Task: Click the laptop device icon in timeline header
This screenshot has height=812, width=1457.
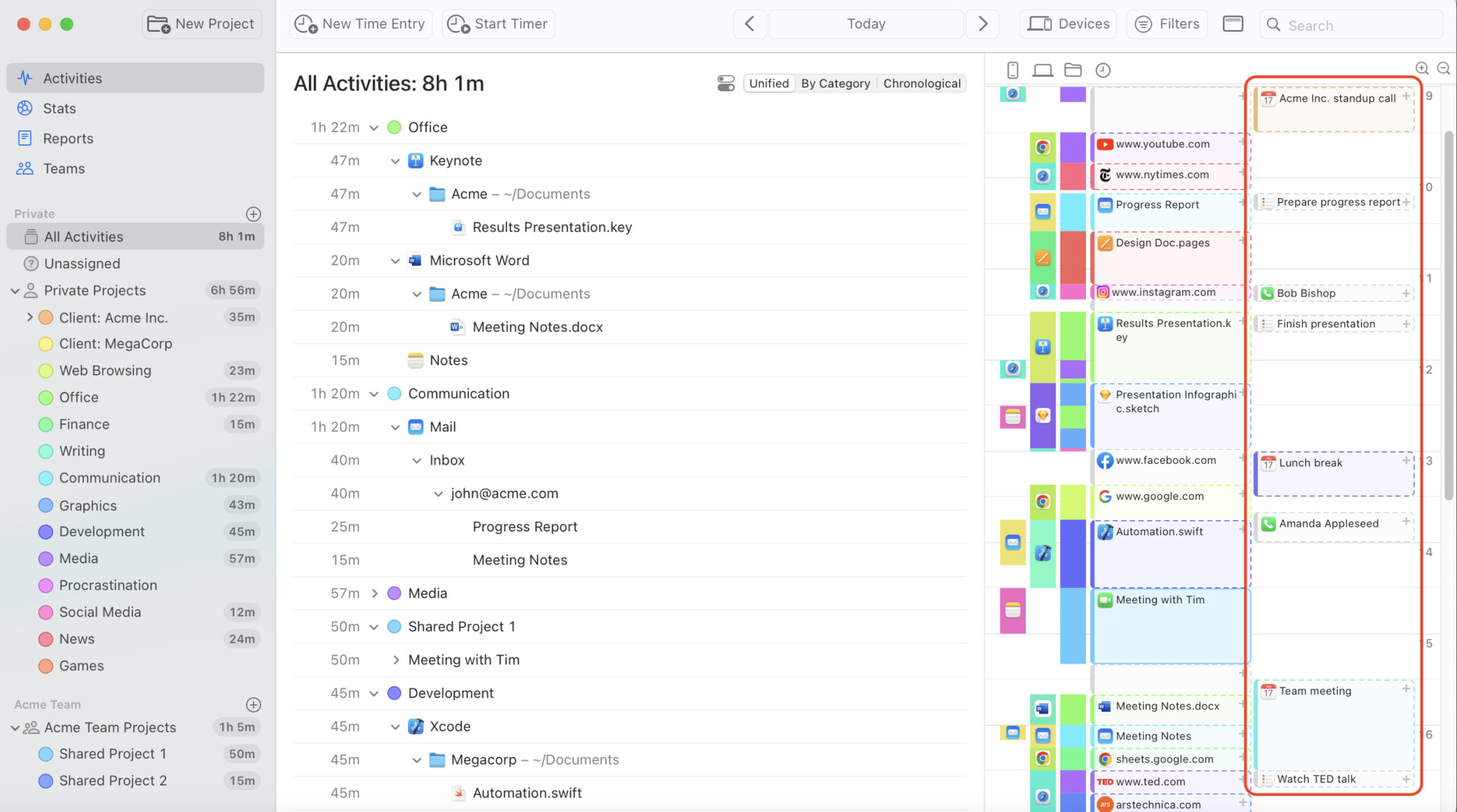Action: point(1043,70)
